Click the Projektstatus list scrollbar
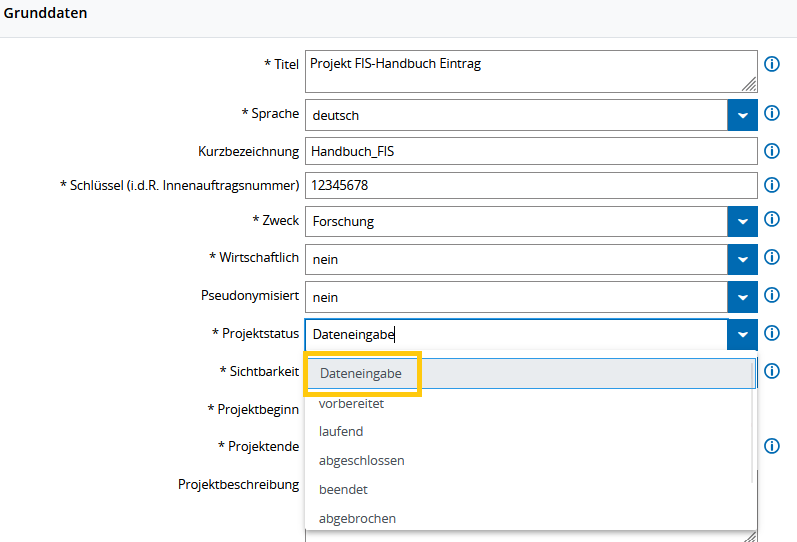797x542 pixels. pyautogui.click(x=753, y=420)
